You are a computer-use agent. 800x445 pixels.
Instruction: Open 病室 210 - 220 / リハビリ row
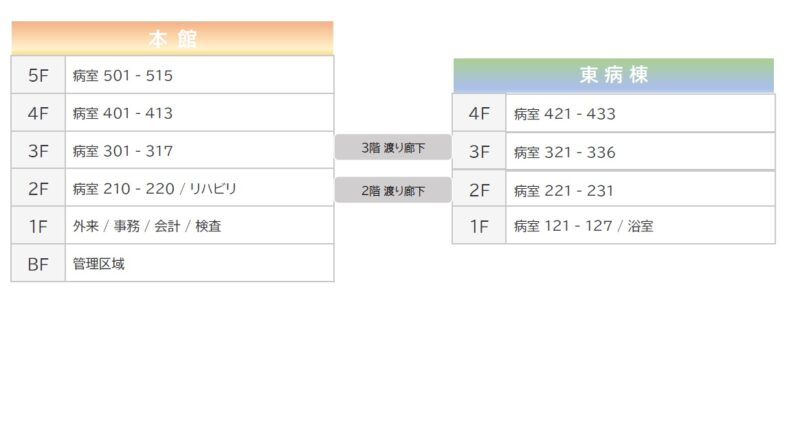[x=199, y=188]
